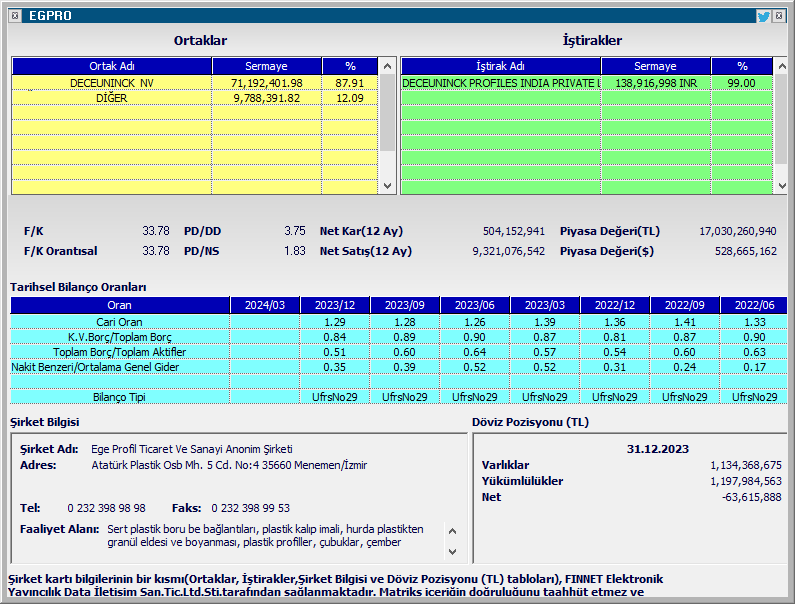This screenshot has width=795, height=604.
Task: Click Yükümlülükler value 1,197,984,563
Action: point(746,481)
